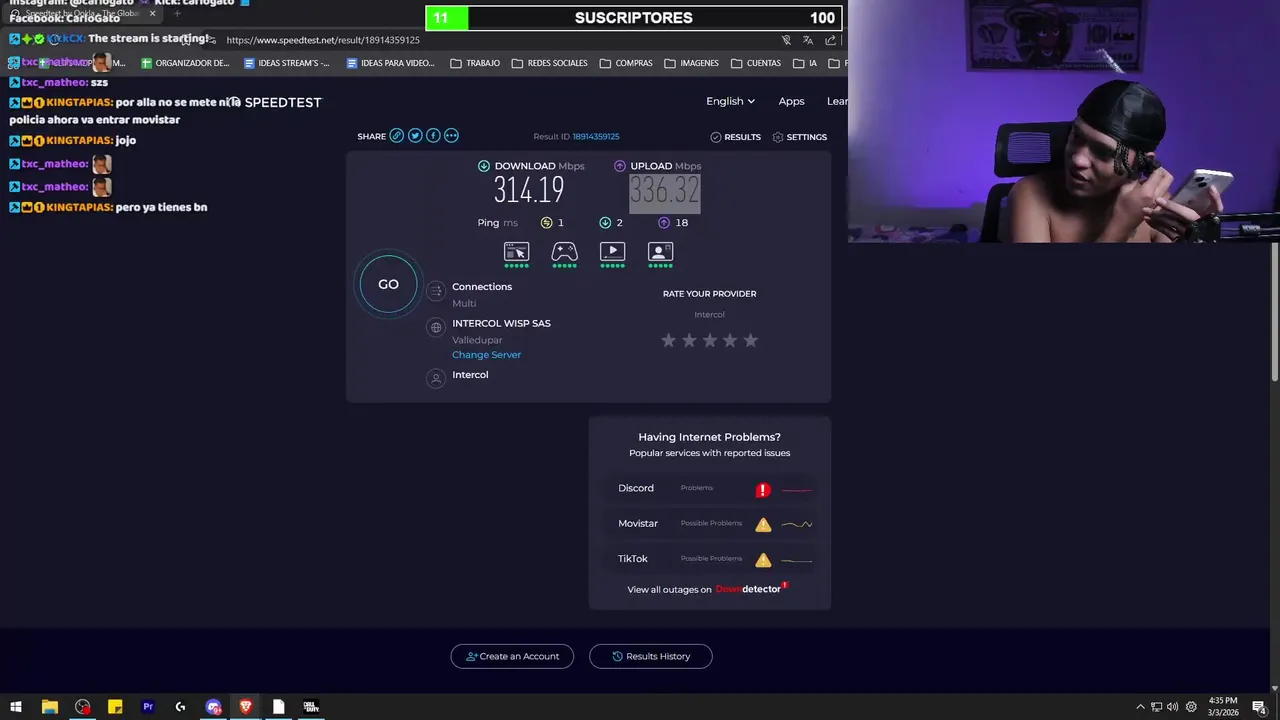This screenshot has height=720, width=1280.
Task: Expand the English language dropdown
Action: [x=730, y=101]
